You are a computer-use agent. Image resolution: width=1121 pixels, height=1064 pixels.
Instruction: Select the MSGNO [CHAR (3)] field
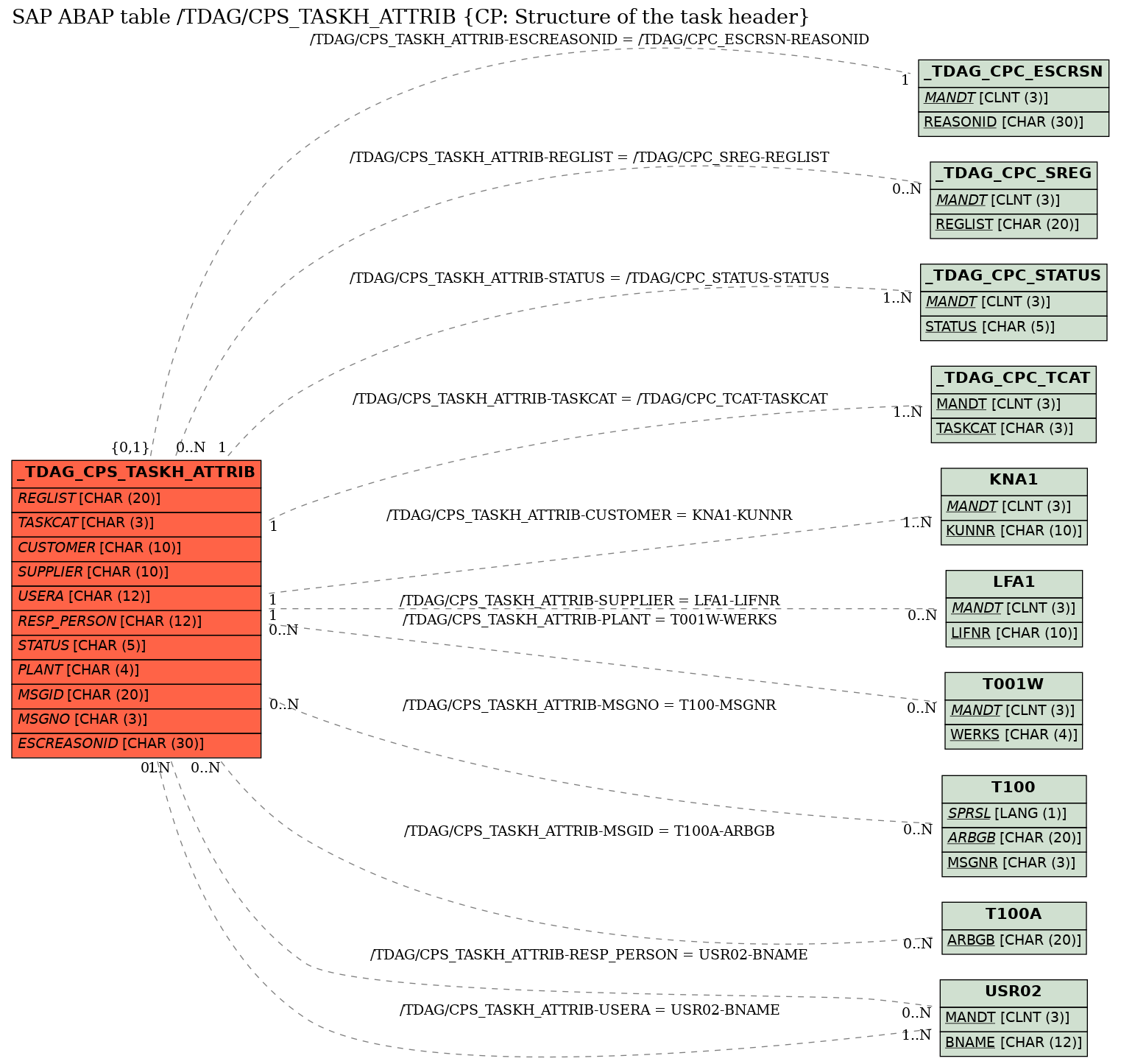point(136,720)
